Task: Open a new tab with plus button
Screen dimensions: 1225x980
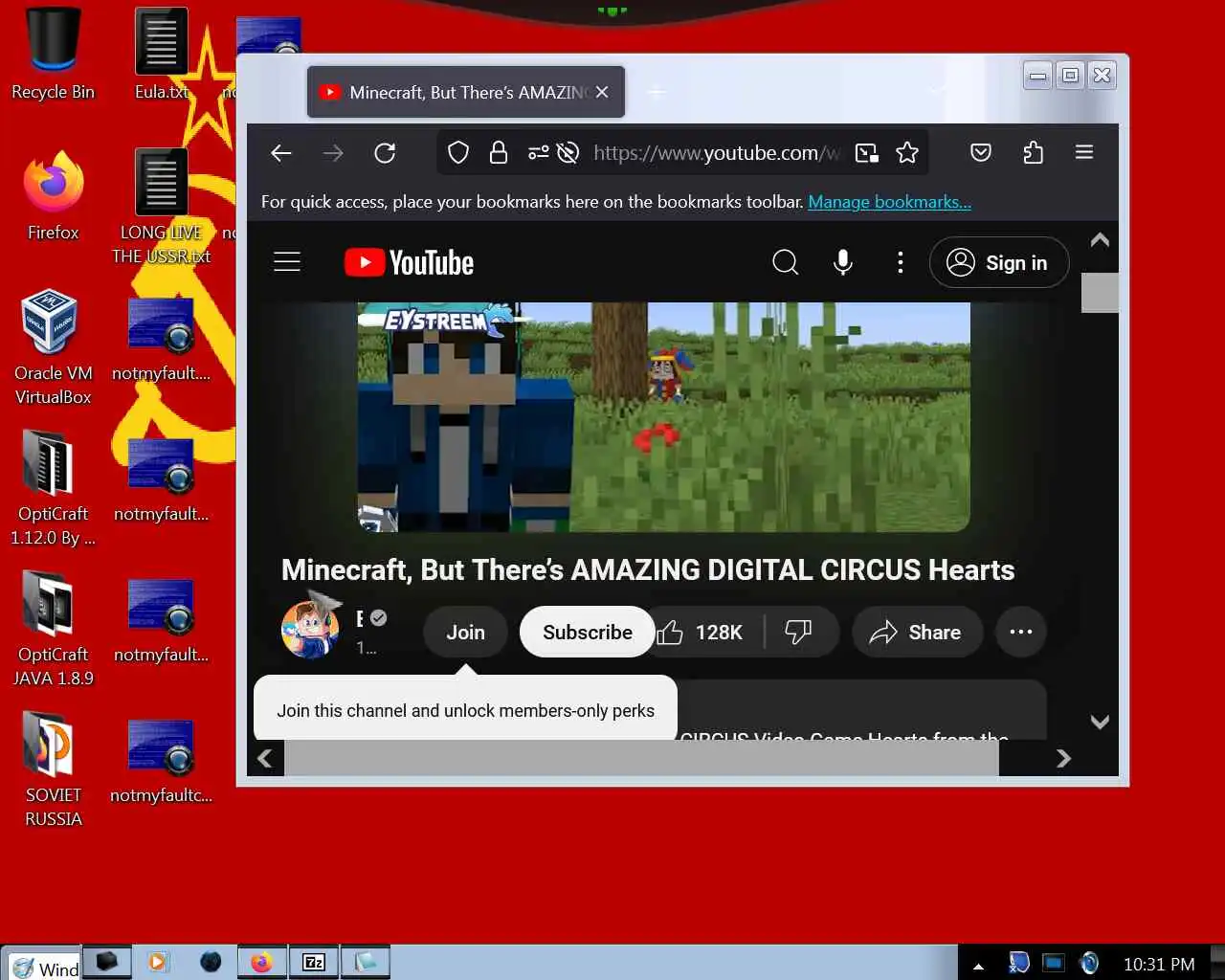Action: (657, 92)
